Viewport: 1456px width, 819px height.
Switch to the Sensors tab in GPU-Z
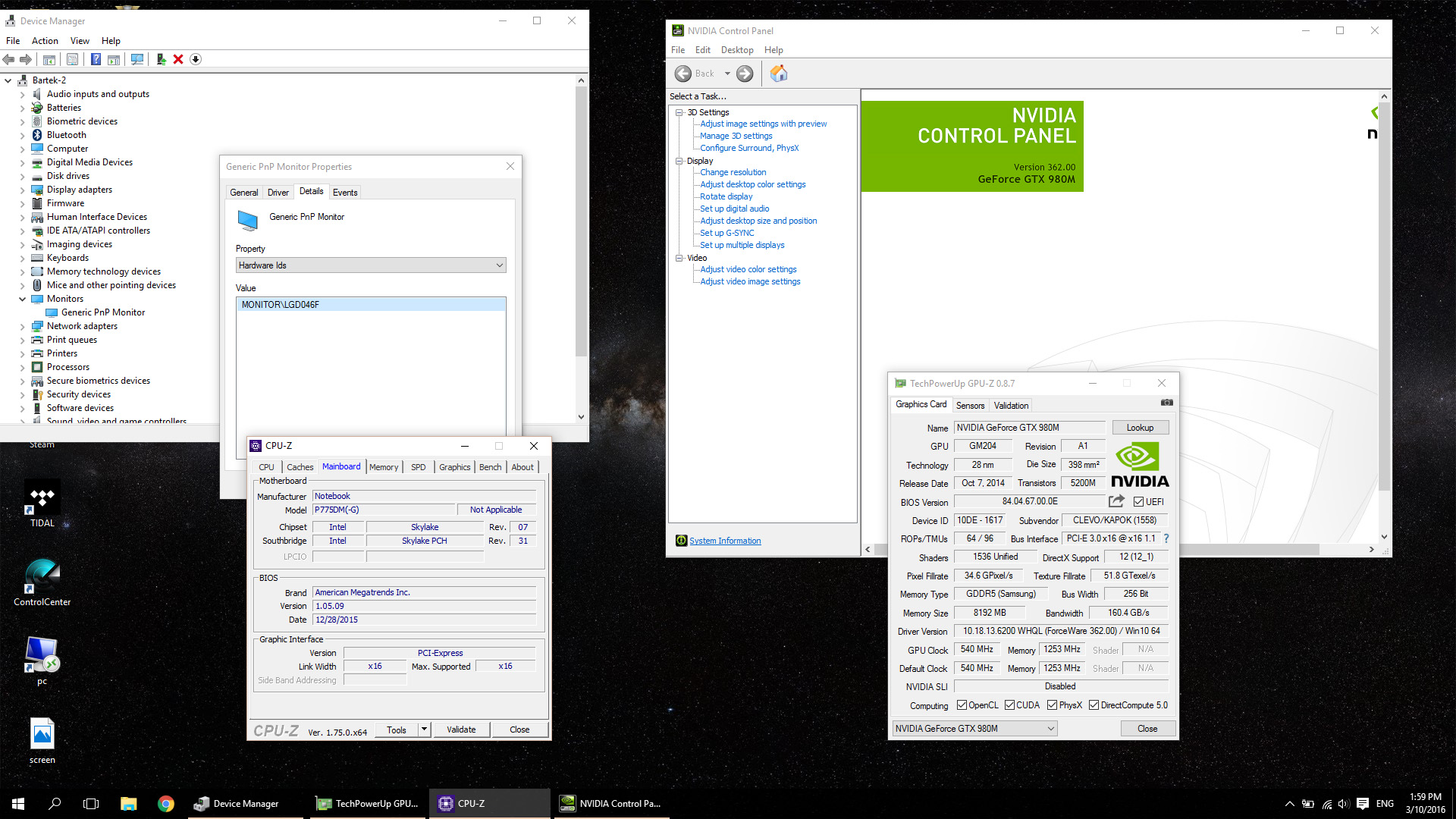coord(971,406)
